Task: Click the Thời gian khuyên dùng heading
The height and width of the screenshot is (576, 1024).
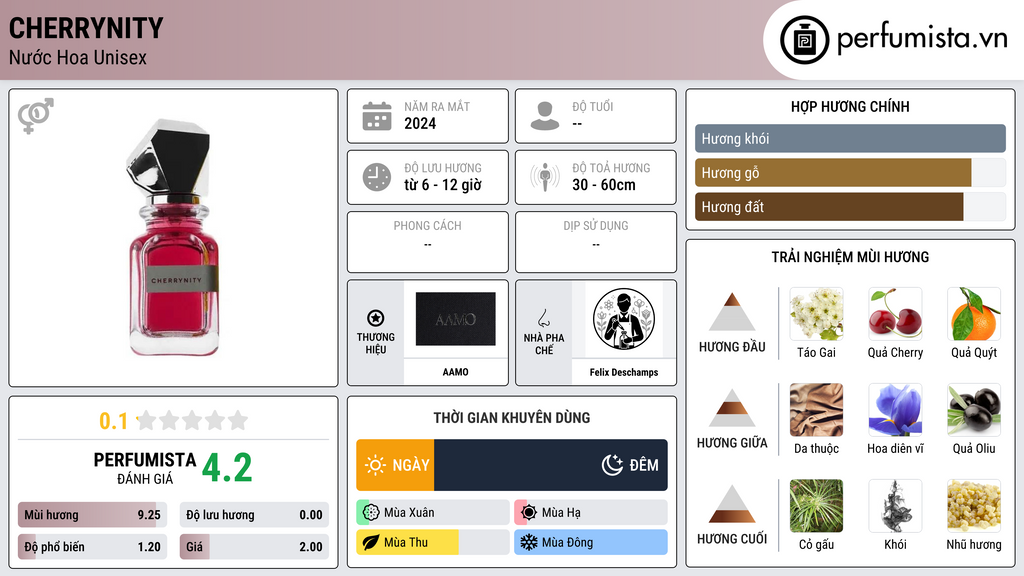Action: tap(512, 418)
